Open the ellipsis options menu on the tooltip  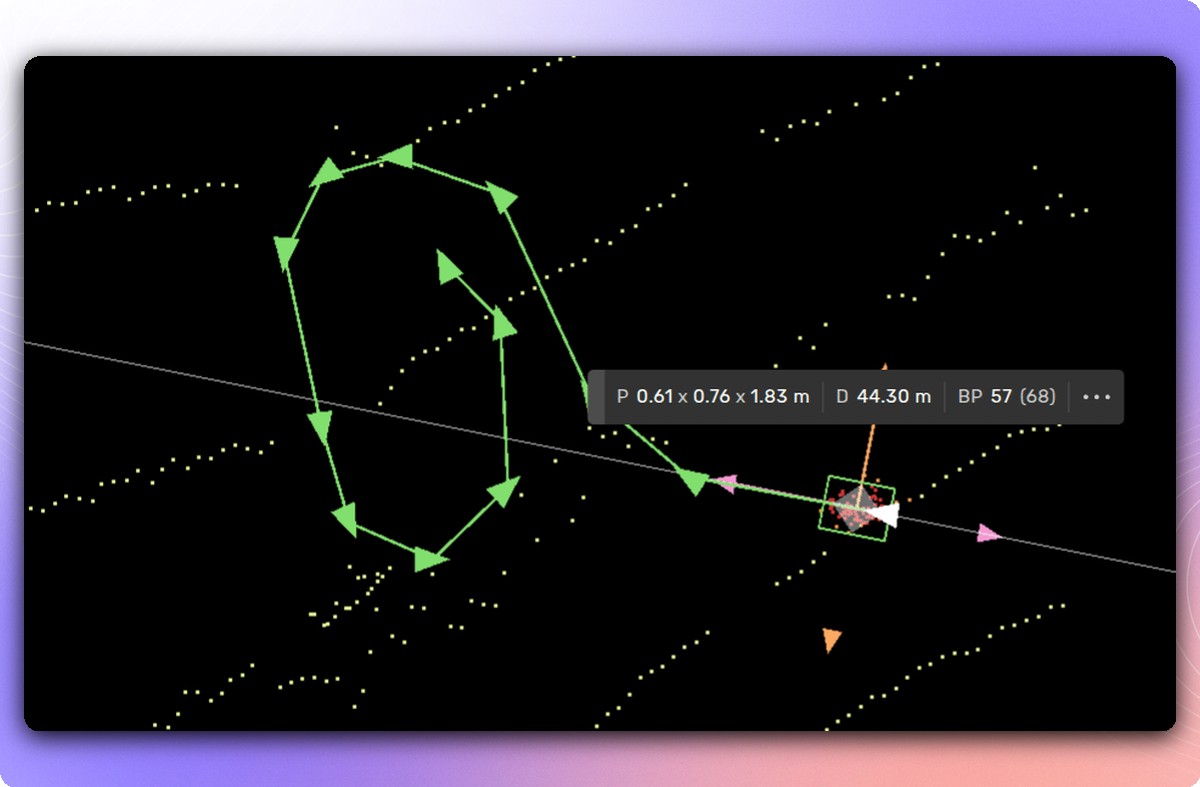[1097, 396]
